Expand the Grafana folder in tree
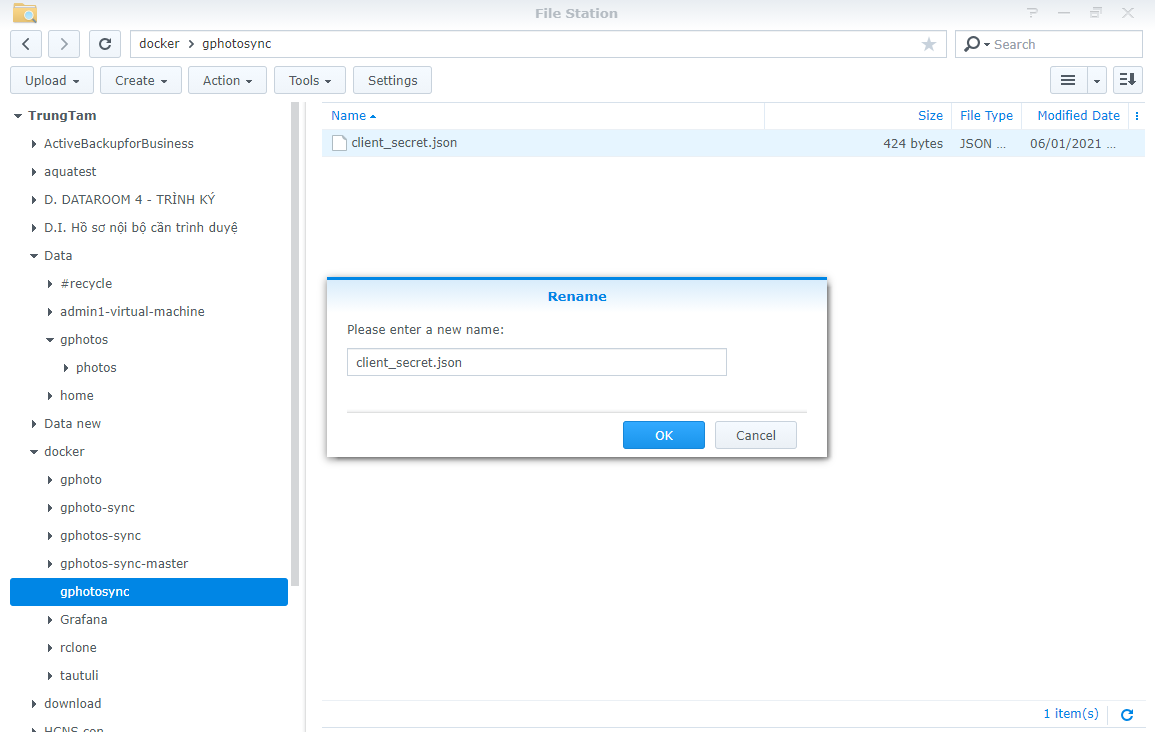The height and width of the screenshot is (732, 1155). [50, 620]
